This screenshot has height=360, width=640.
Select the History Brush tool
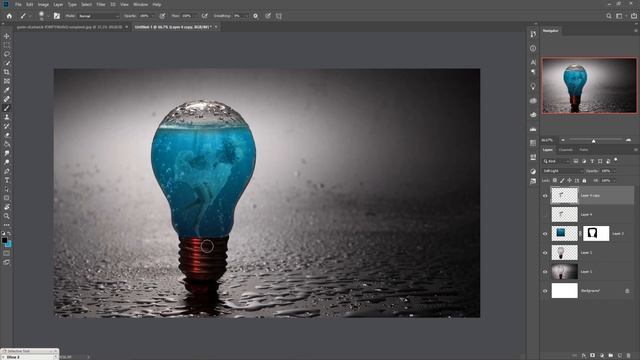[7, 126]
